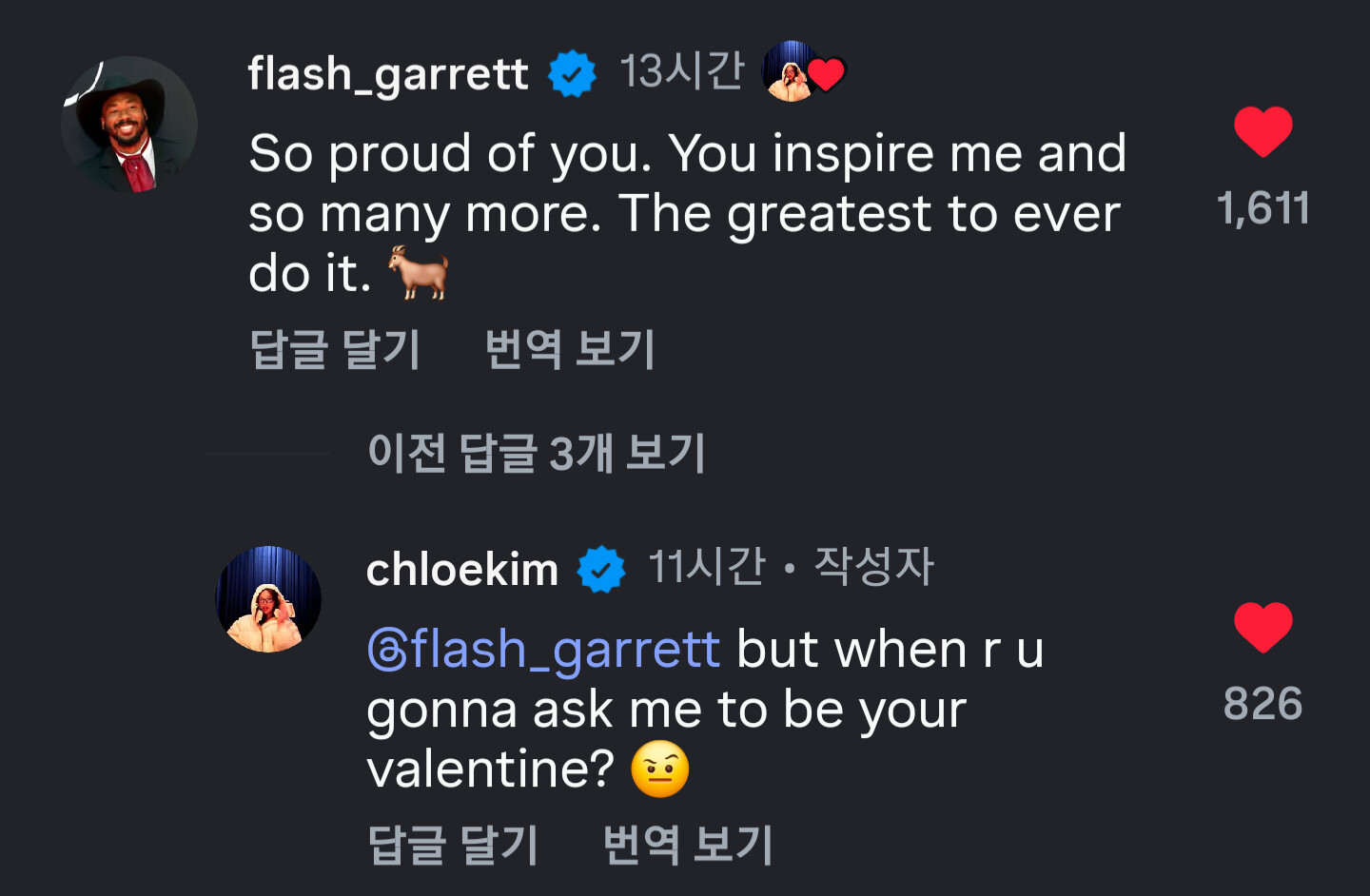Tap 답글 달기 under chloekim's reply
Image resolution: width=1370 pixels, height=896 pixels.
pyautogui.click(x=452, y=845)
